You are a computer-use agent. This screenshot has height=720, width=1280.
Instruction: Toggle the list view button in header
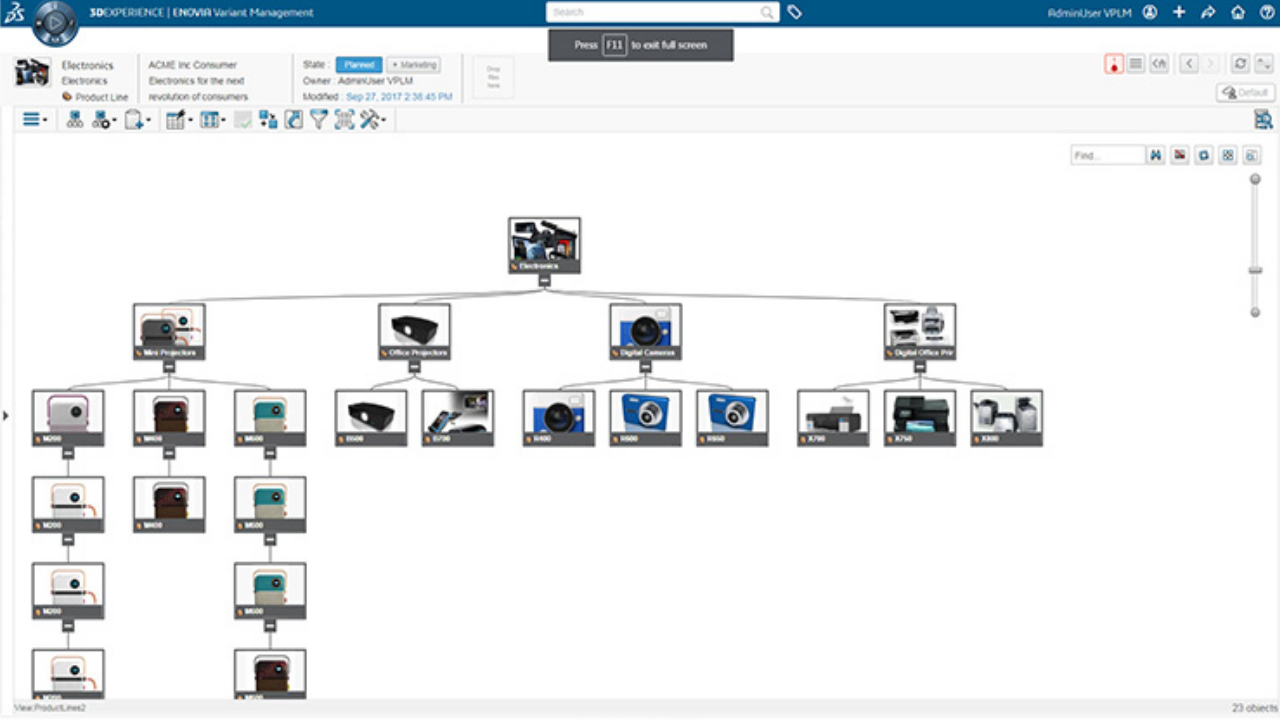(x=1136, y=64)
